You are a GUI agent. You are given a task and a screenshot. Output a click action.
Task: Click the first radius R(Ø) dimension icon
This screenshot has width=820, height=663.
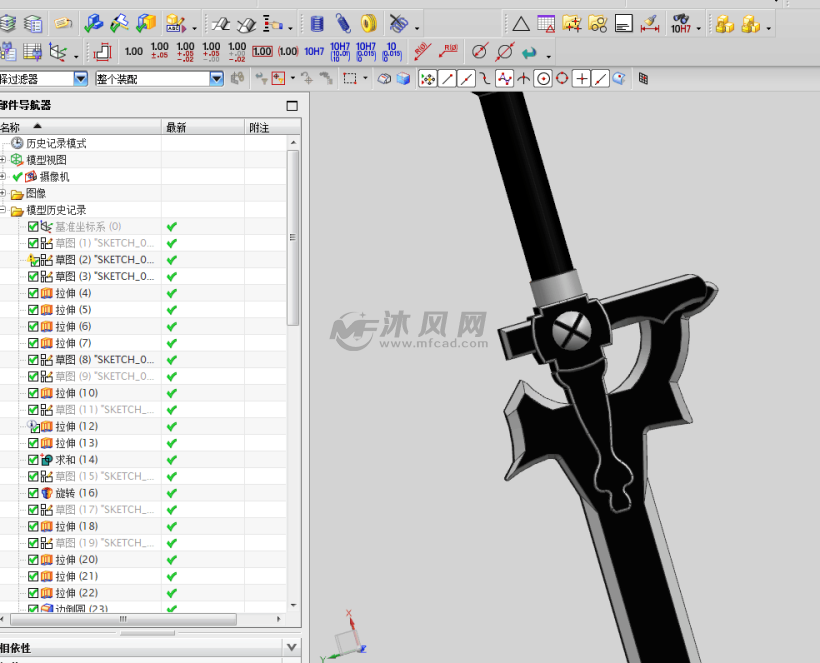pyautogui.click(x=422, y=51)
